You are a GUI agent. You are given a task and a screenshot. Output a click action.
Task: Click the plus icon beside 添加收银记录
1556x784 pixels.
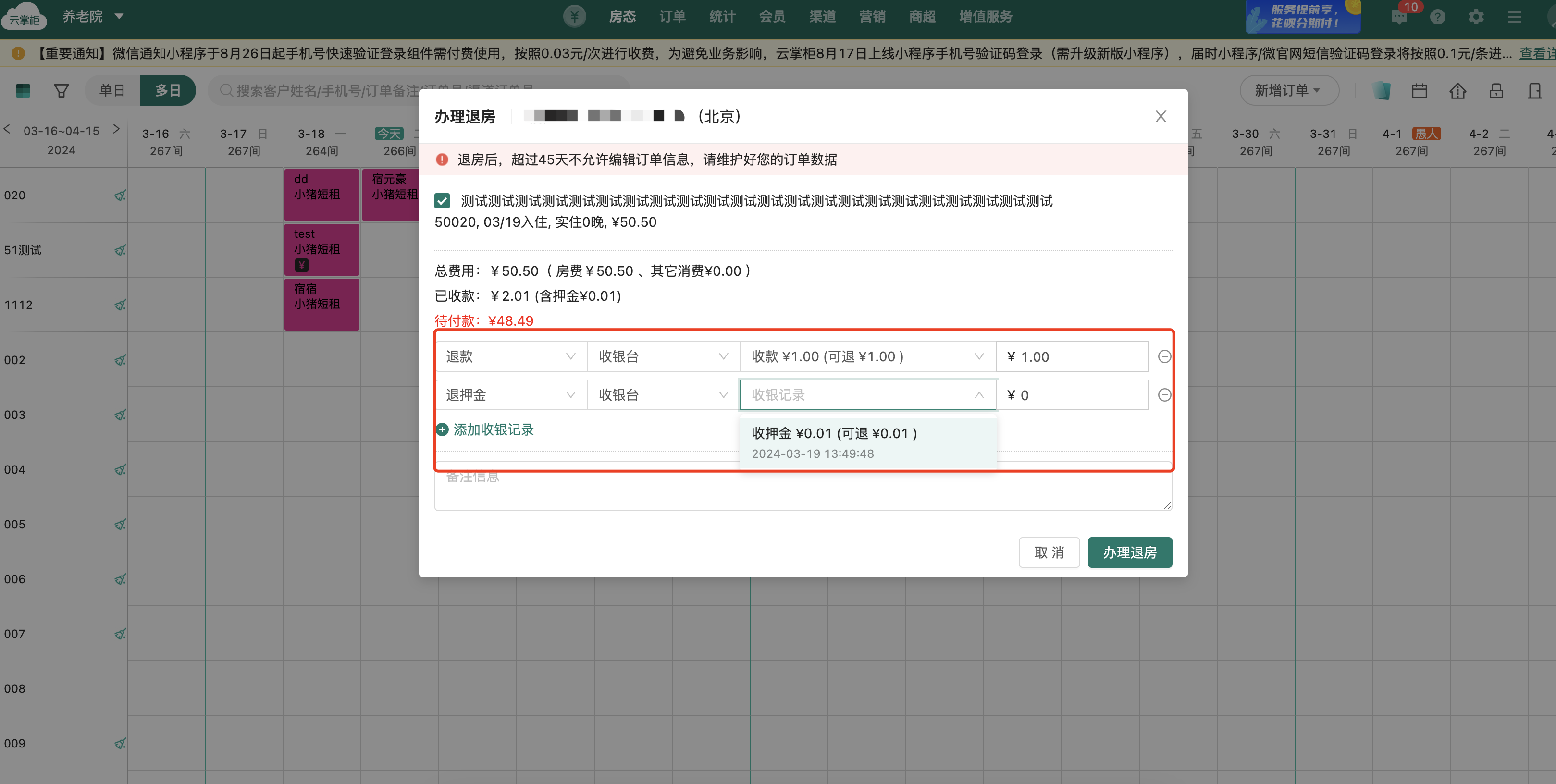click(x=442, y=429)
